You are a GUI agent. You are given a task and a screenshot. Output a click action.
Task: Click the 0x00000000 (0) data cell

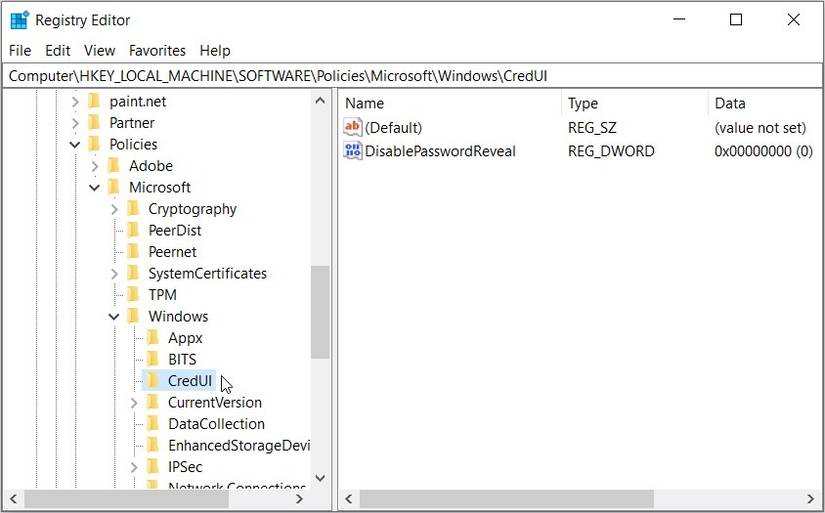pyautogui.click(x=763, y=152)
